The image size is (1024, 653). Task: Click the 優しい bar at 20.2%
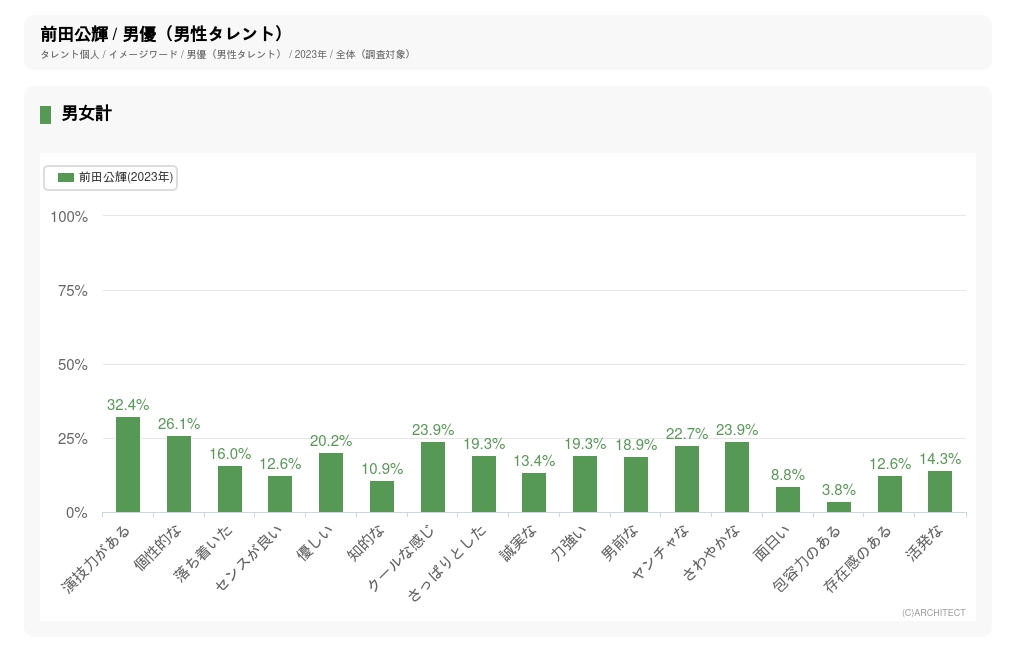331,483
